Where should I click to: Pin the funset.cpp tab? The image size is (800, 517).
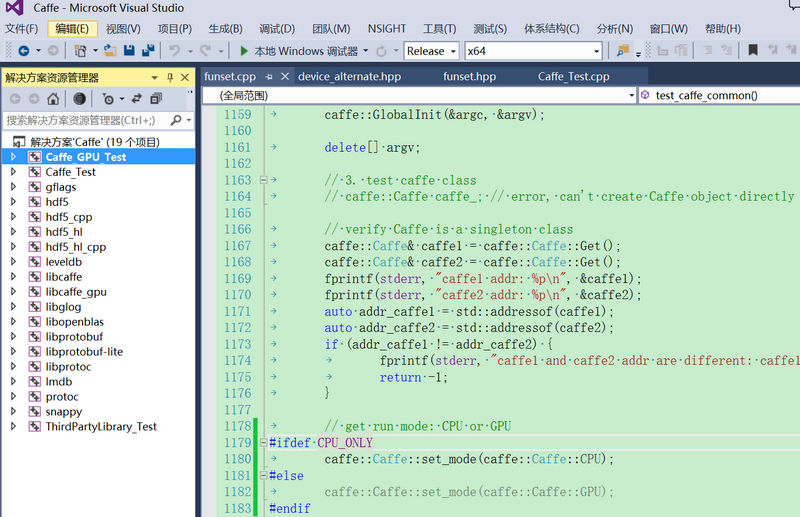click(269, 77)
